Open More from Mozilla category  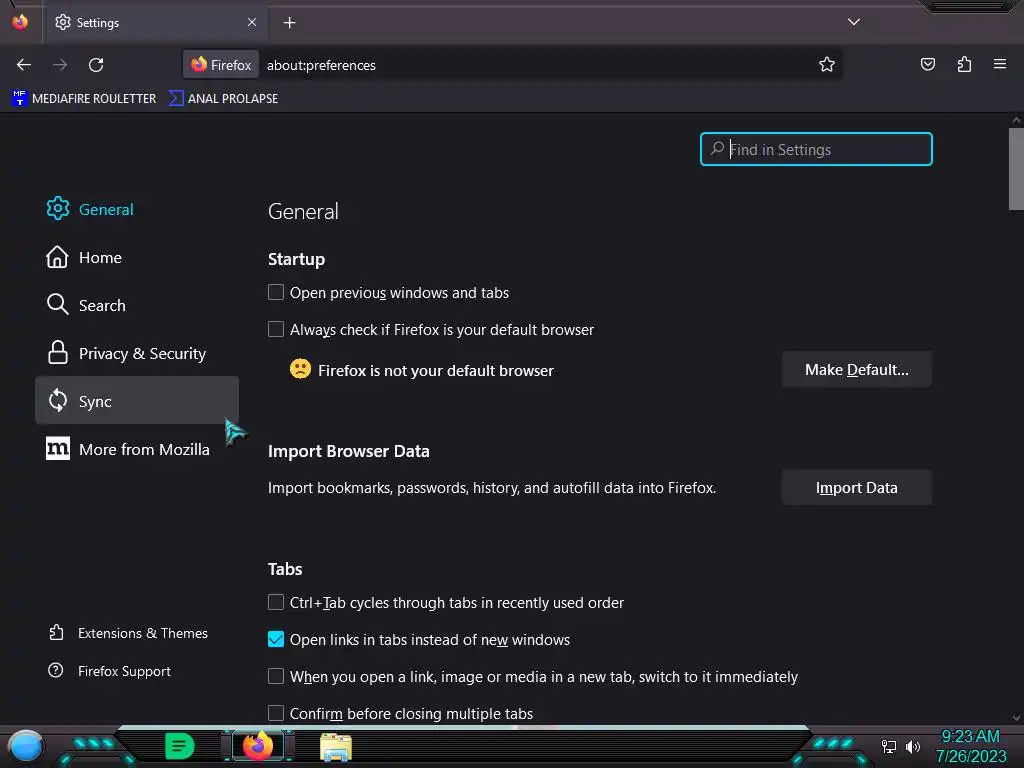[136, 449]
